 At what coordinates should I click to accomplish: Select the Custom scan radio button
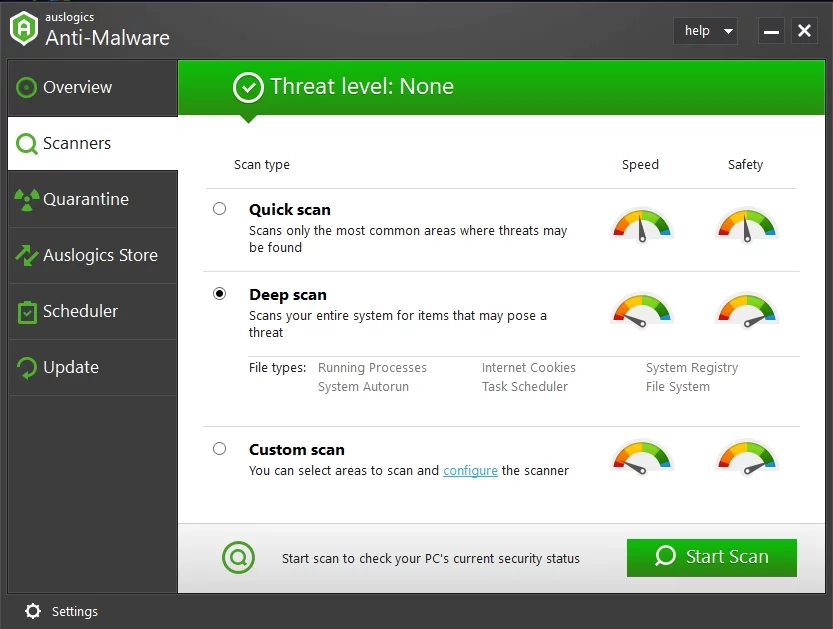(x=220, y=449)
